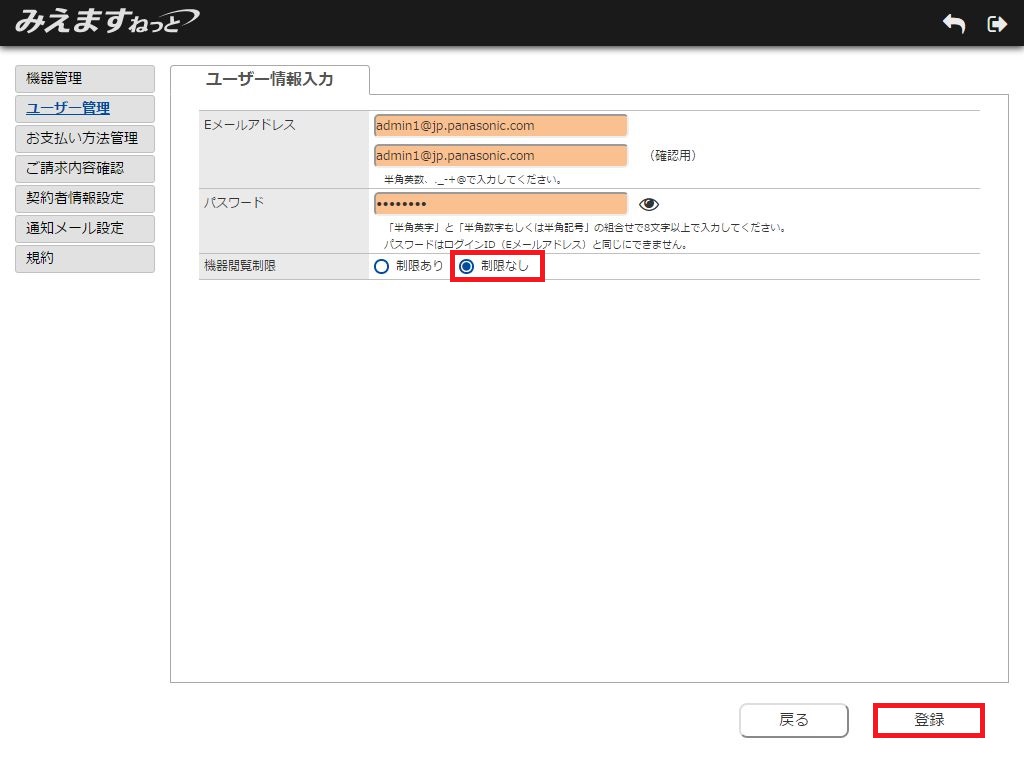Open 通知メール設定 menu item

[x=85, y=229]
